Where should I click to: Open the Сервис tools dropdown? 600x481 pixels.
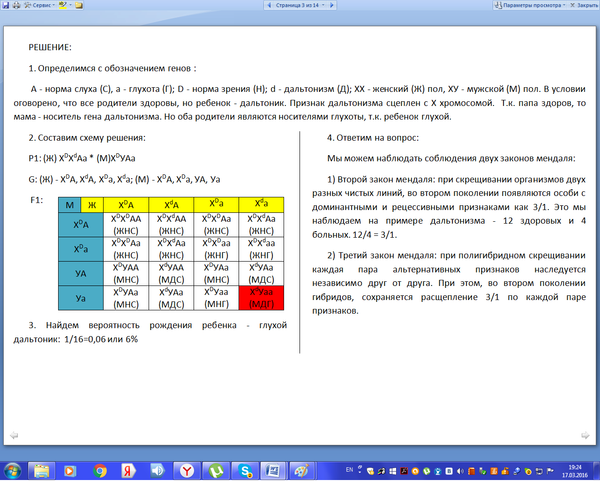click(x=41, y=5)
